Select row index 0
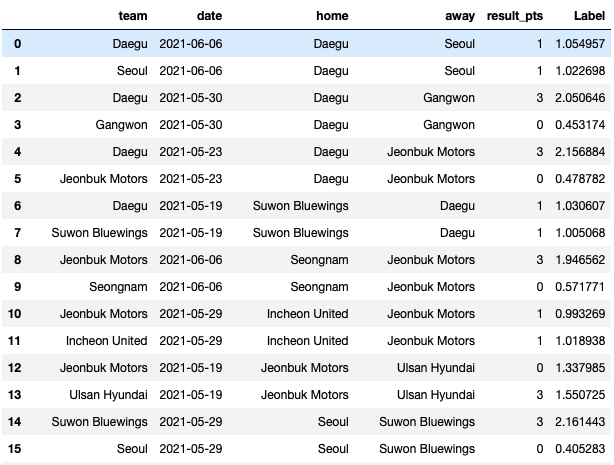The image size is (614, 465). 18,43
